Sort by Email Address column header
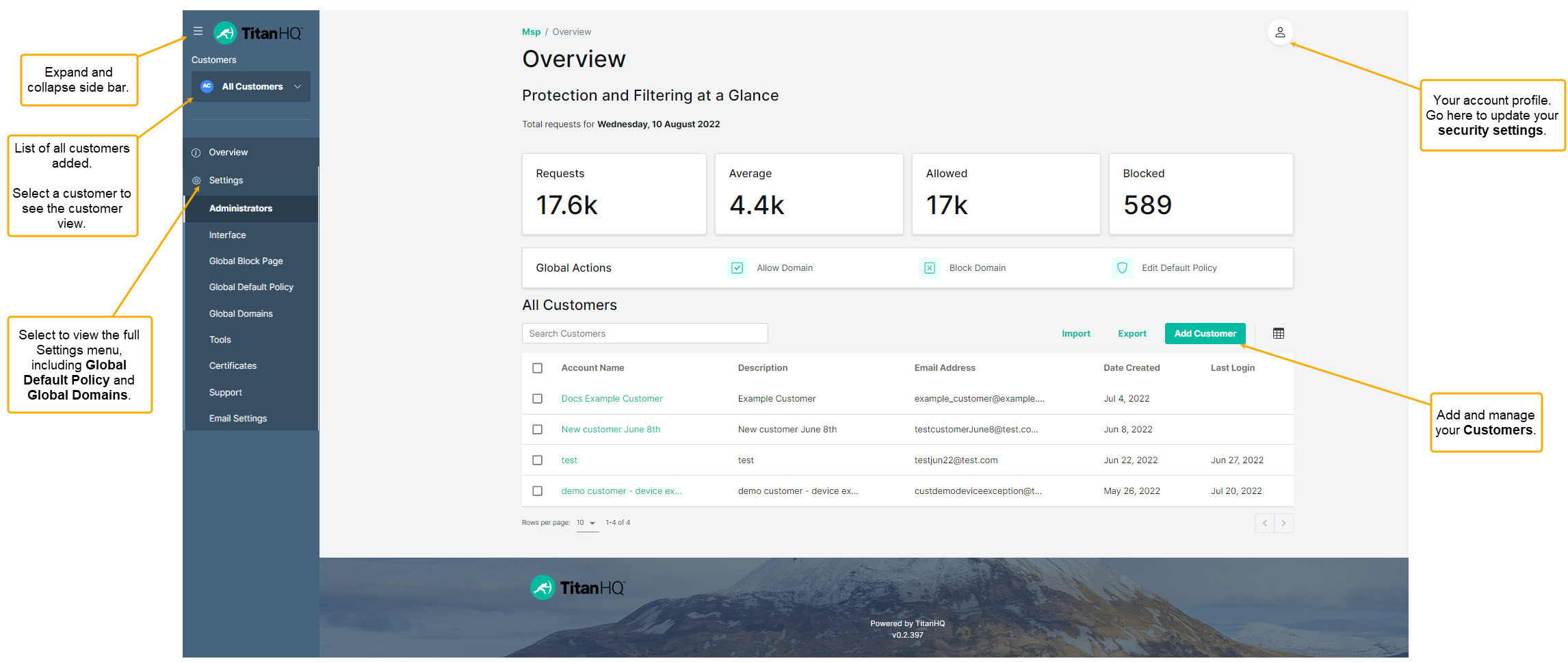Screen dimensions: 1568x663 tap(945, 368)
